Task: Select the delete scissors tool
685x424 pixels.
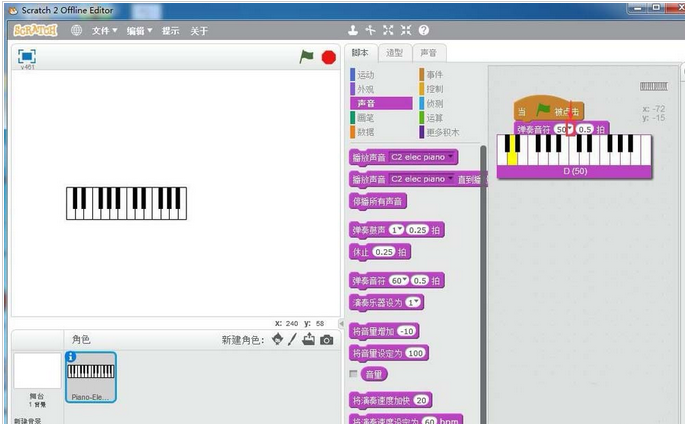Action: pyautogui.click(x=370, y=30)
